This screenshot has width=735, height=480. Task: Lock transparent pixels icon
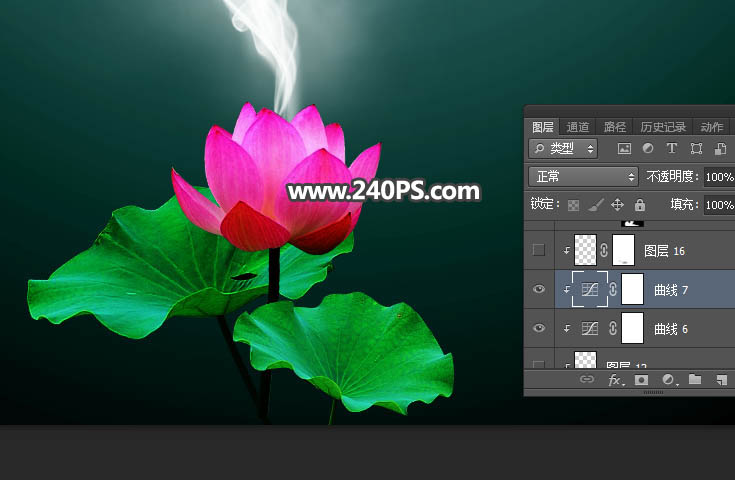click(x=574, y=205)
